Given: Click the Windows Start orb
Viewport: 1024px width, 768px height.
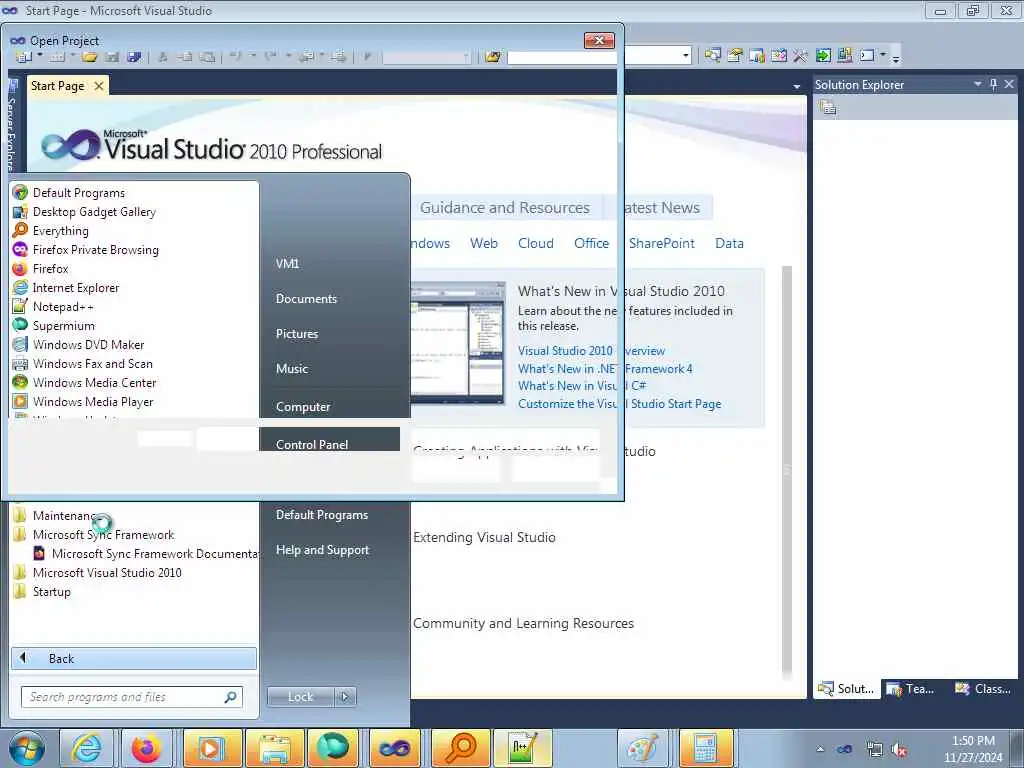Looking at the screenshot, I should [27, 748].
